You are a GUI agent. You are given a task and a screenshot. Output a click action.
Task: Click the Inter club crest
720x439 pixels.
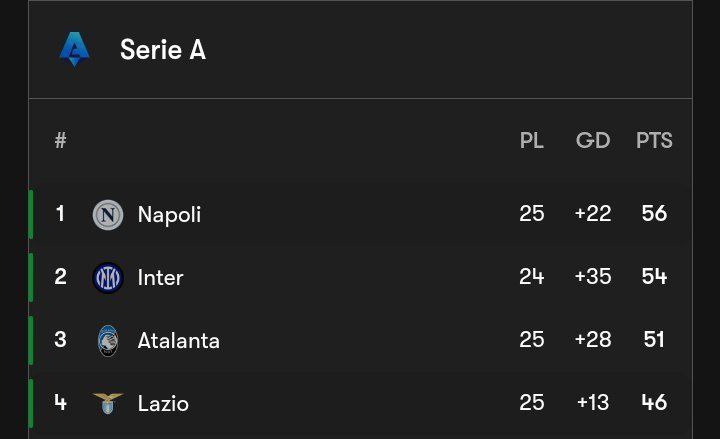tap(108, 277)
